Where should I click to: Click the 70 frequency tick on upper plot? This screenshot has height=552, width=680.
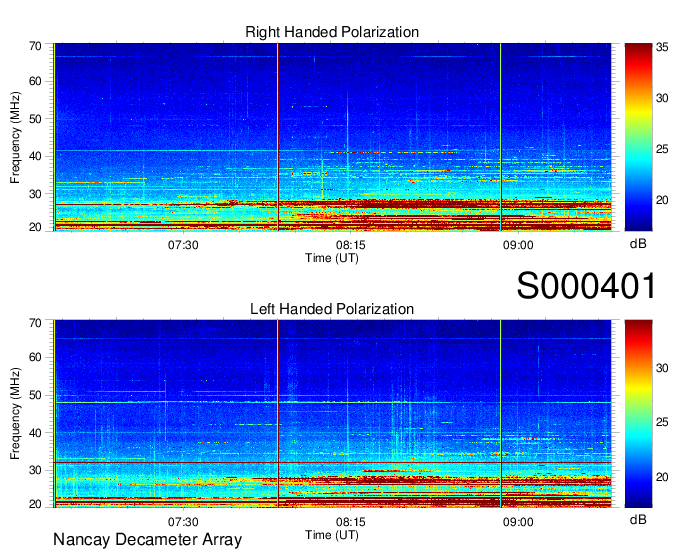pos(35,46)
